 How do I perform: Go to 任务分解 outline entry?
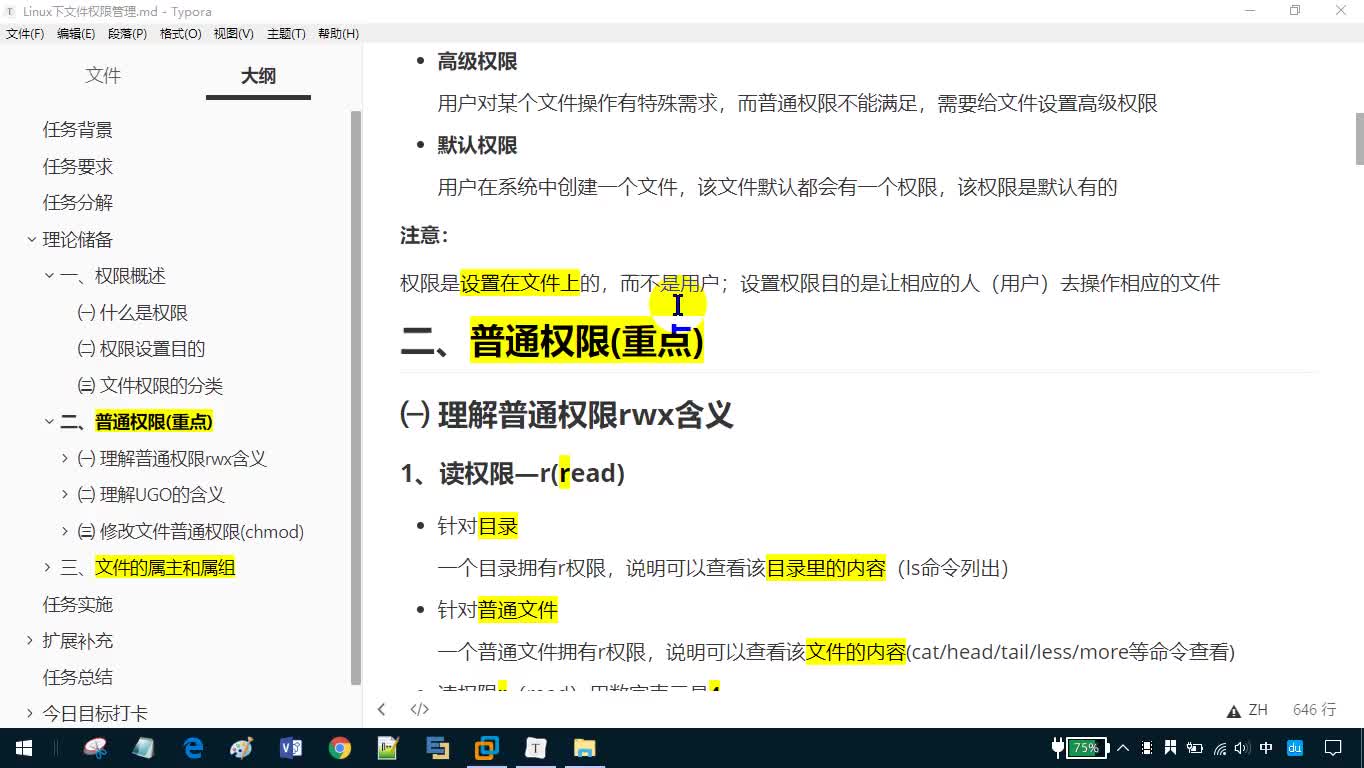pos(78,203)
